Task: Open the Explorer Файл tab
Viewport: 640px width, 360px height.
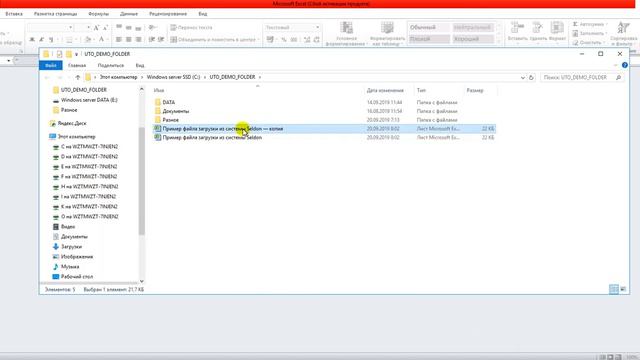Action: click(x=51, y=65)
